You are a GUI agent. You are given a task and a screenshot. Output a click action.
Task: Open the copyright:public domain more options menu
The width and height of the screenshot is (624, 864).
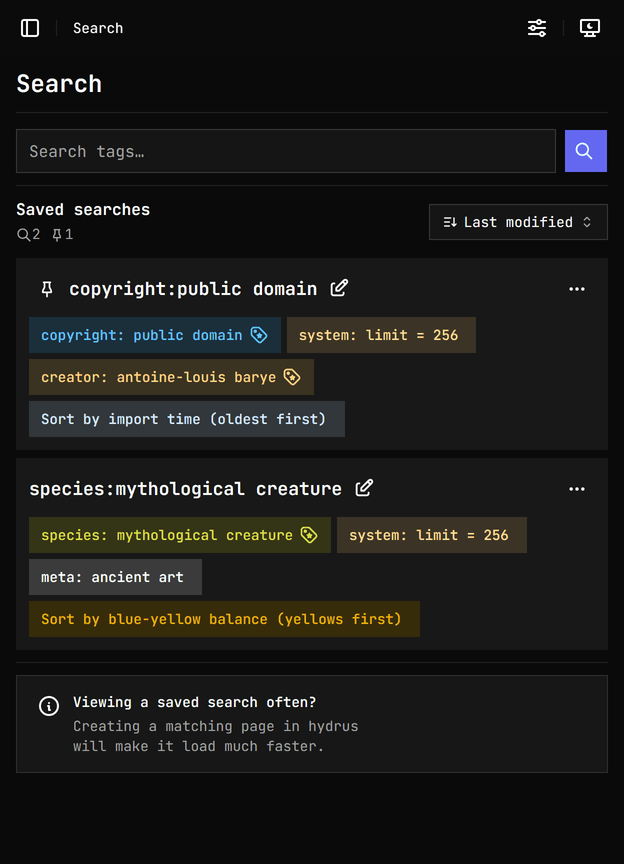[x=577, y=289]
